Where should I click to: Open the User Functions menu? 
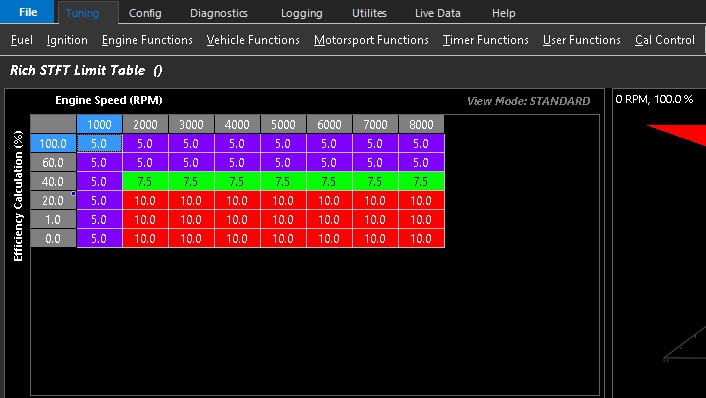582,40
